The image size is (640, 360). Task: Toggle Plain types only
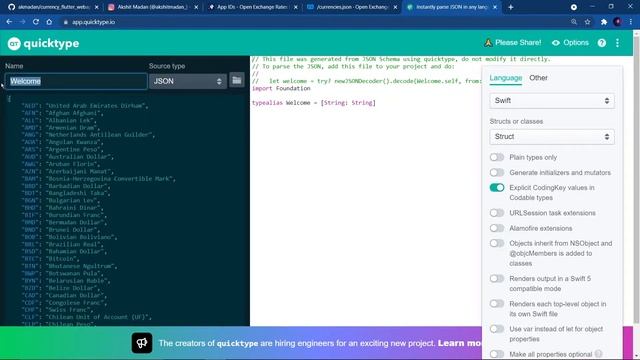(x=497, y=157)
